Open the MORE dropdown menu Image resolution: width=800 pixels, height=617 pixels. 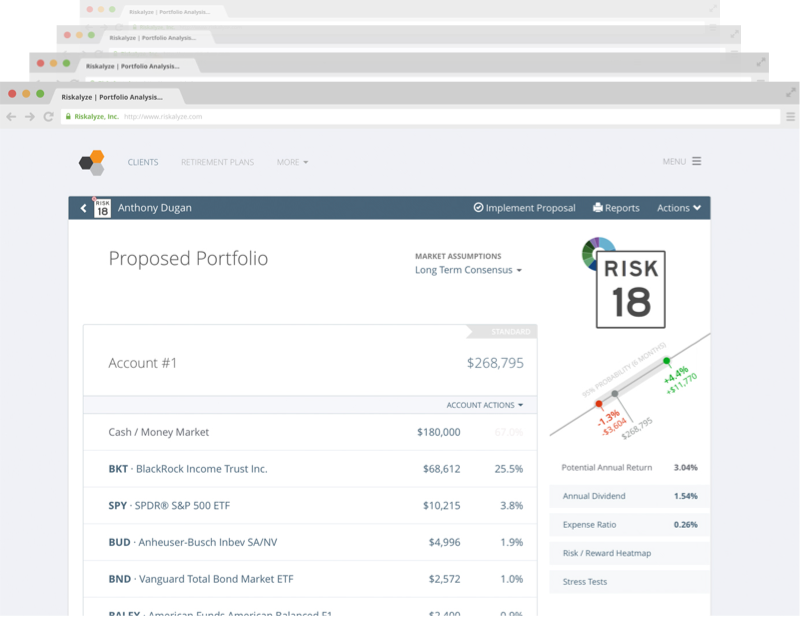pyautogui.click(x=292, y=162)
